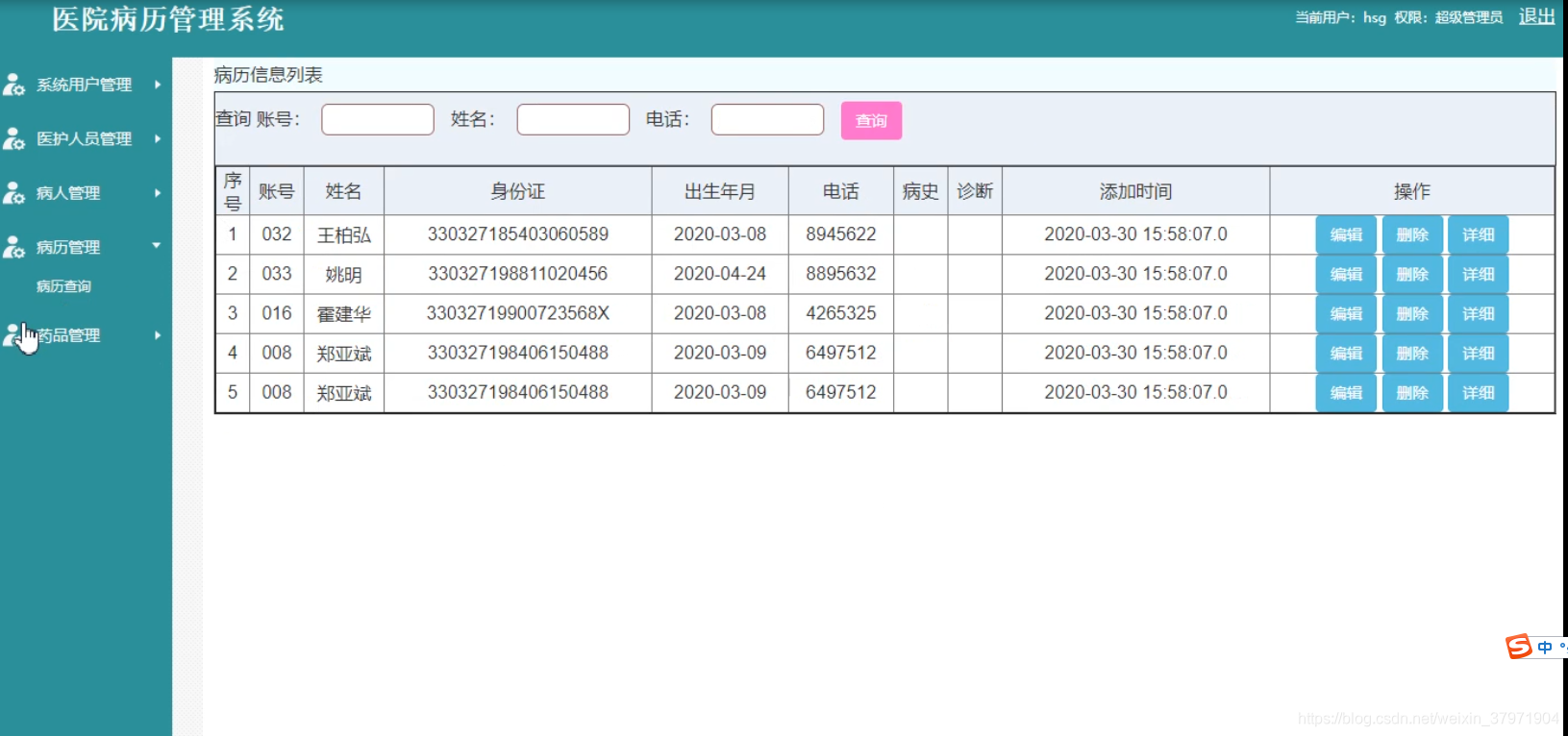Delete record for 霍建华

click(1412, 313)
